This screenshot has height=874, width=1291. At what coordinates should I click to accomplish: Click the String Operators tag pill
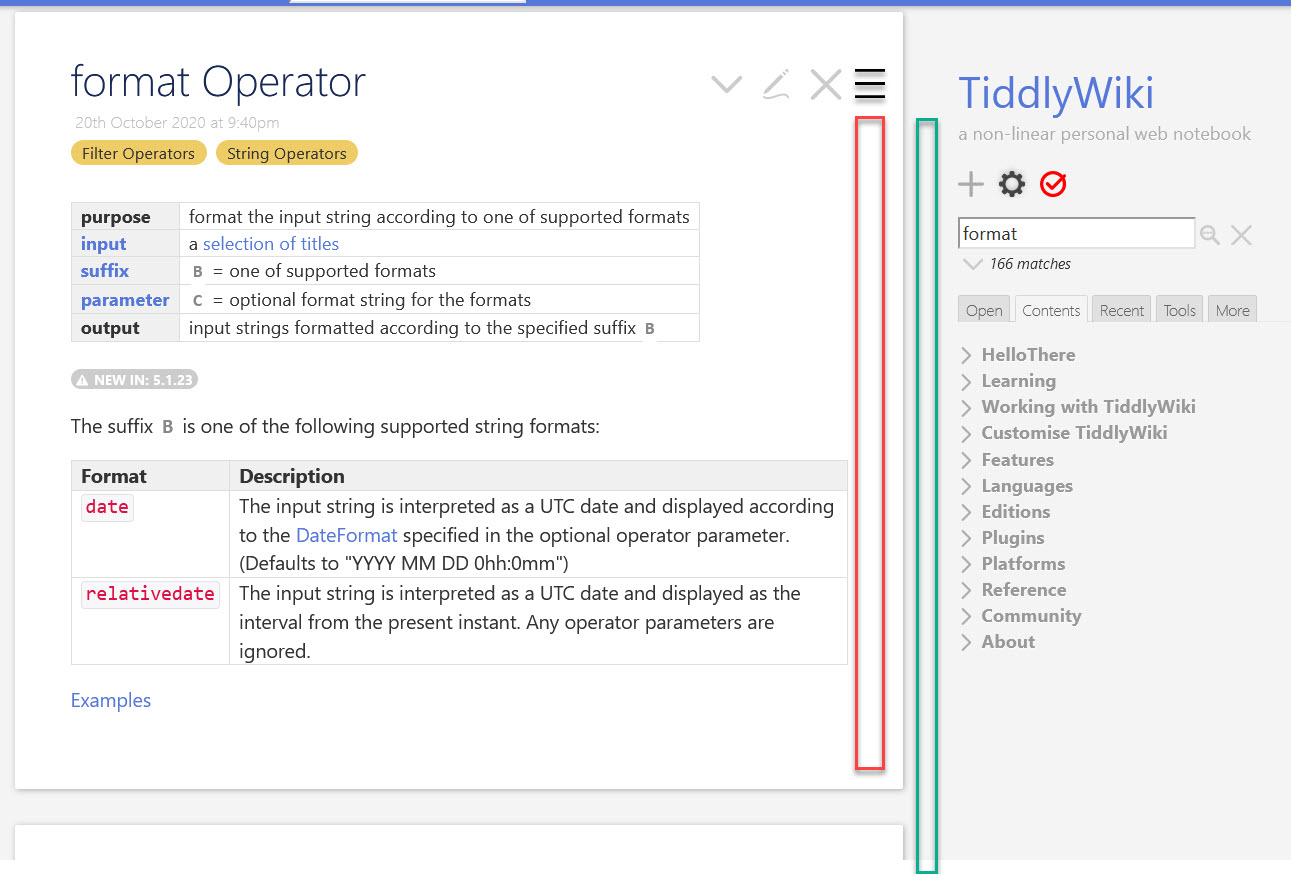pos(287,153)
